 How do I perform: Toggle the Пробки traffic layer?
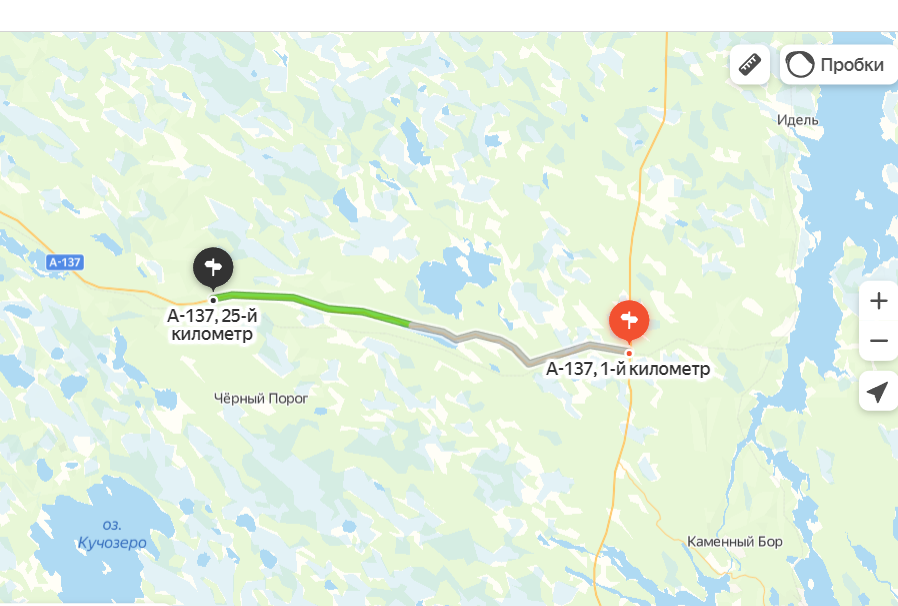(x=839, y=65)
